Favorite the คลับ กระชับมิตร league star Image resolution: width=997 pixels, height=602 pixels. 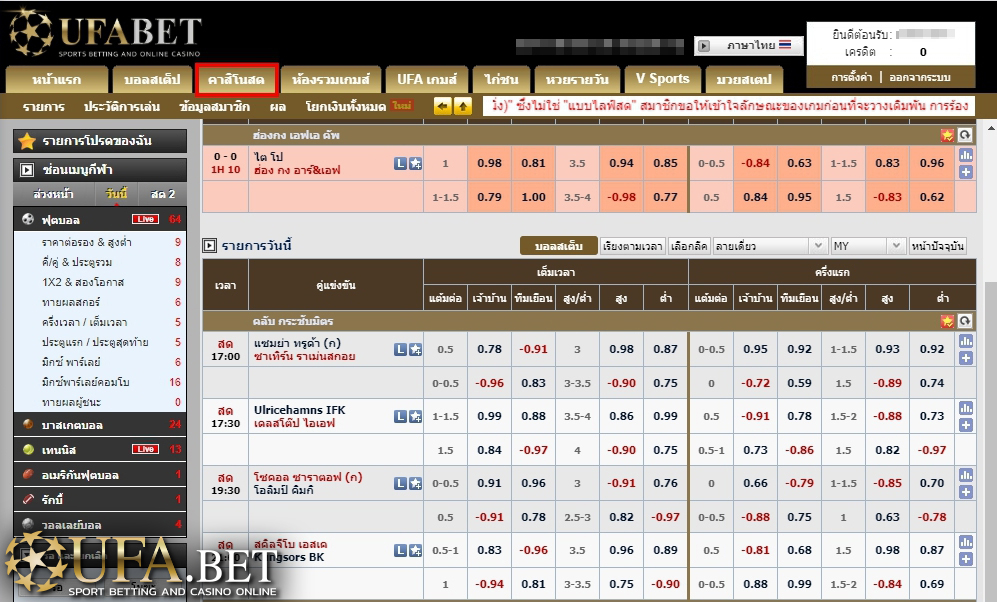947,321
